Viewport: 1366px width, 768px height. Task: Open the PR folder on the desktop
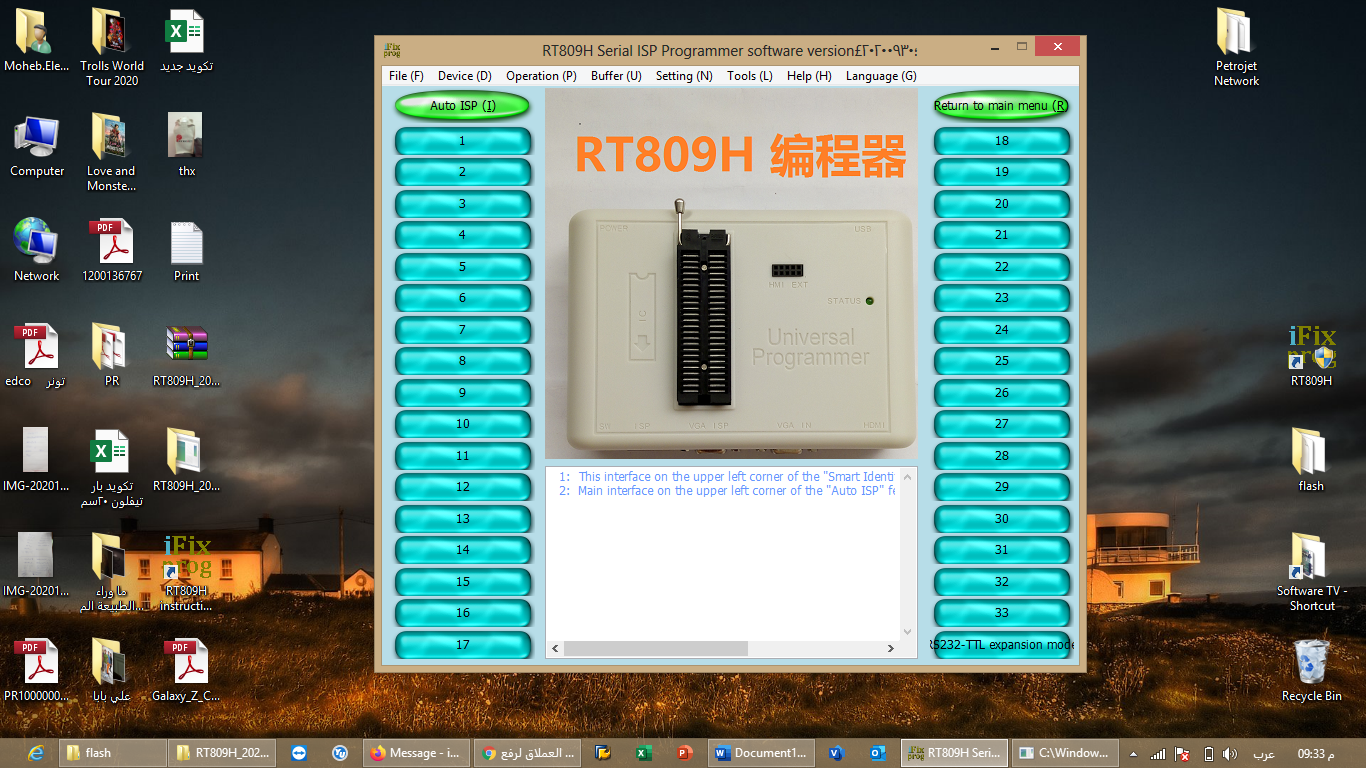111,357
